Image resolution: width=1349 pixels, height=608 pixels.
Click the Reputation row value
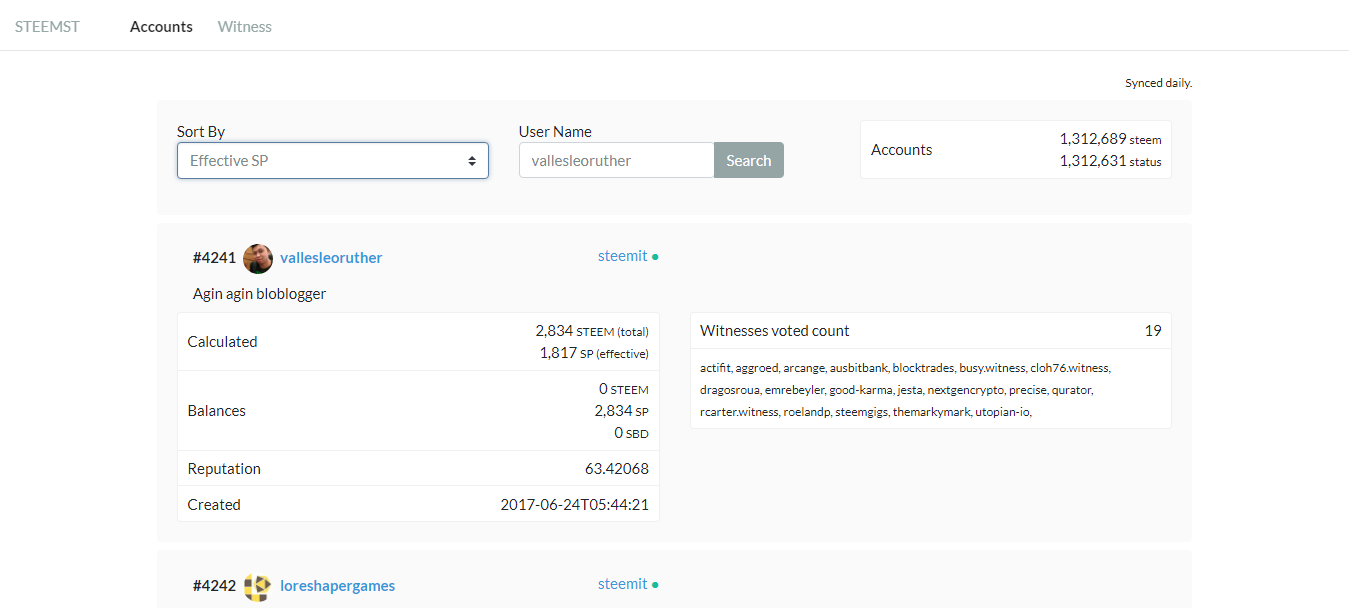(x=617, y=469)
